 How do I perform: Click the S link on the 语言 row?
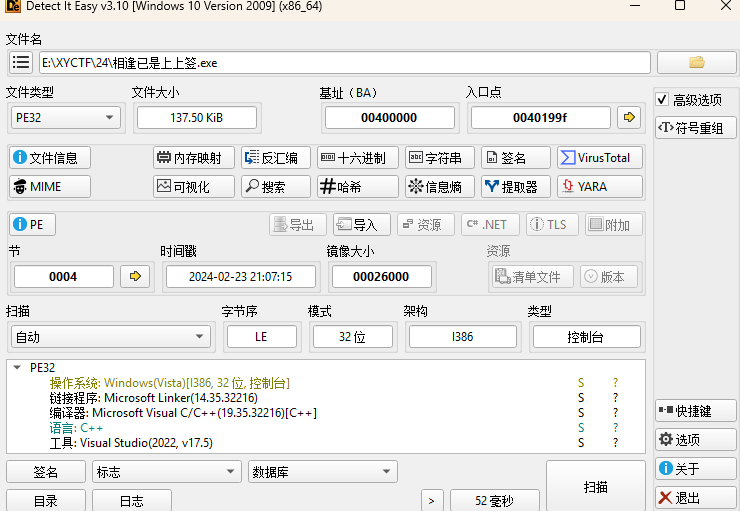coord(581,428)
